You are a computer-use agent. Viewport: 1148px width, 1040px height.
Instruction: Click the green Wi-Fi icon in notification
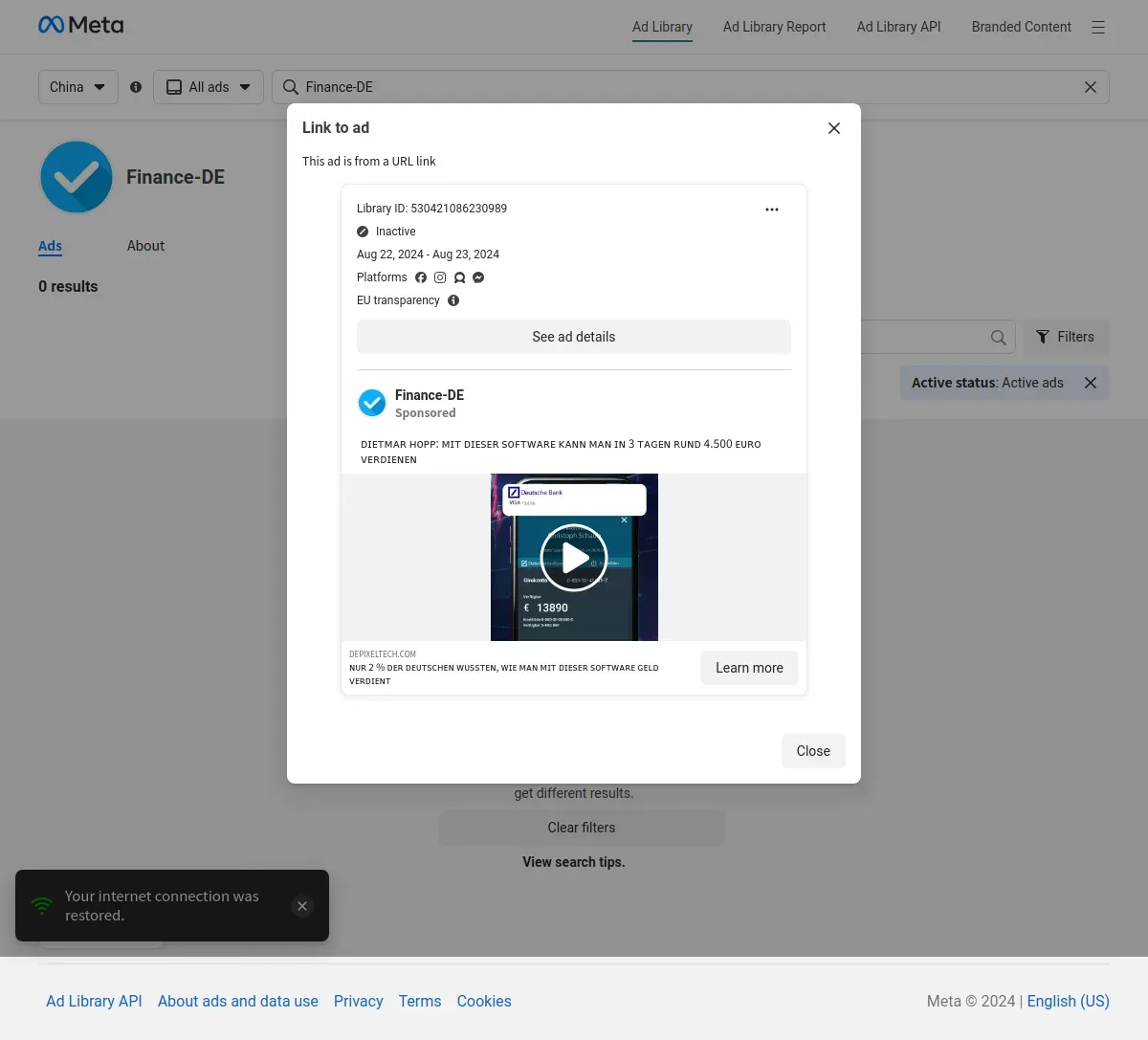[42, 905]
